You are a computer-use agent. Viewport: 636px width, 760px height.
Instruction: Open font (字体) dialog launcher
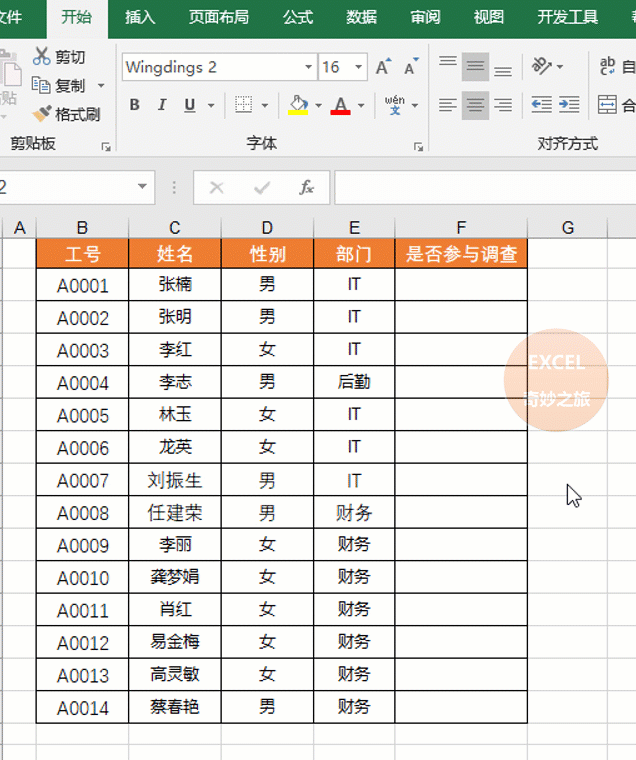[418, 147]
